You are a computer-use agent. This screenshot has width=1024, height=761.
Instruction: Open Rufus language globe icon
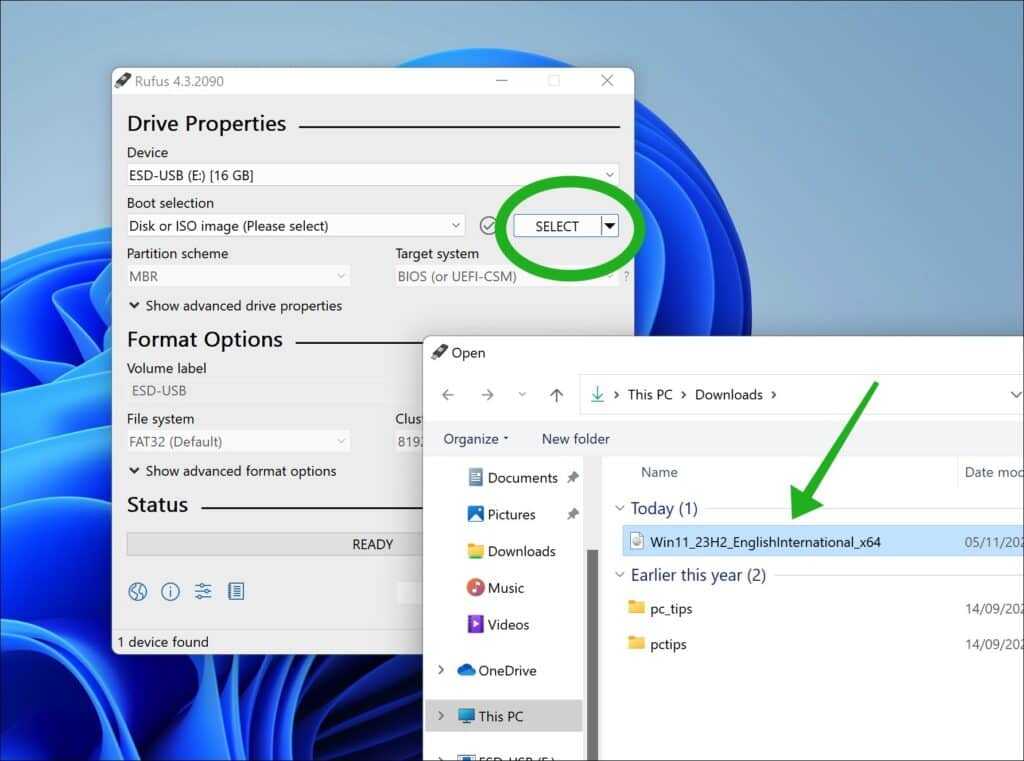pos(138,591)
